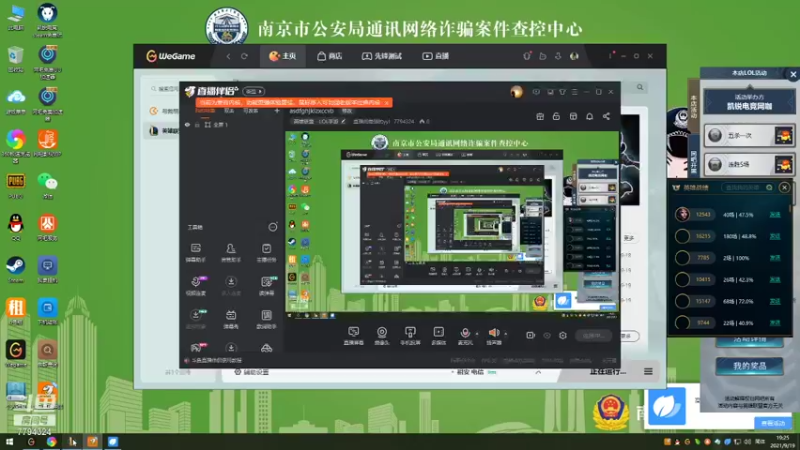The image size is (800, 450).
Task: Click link on 7785 hero row
Action: pos(775,258)
